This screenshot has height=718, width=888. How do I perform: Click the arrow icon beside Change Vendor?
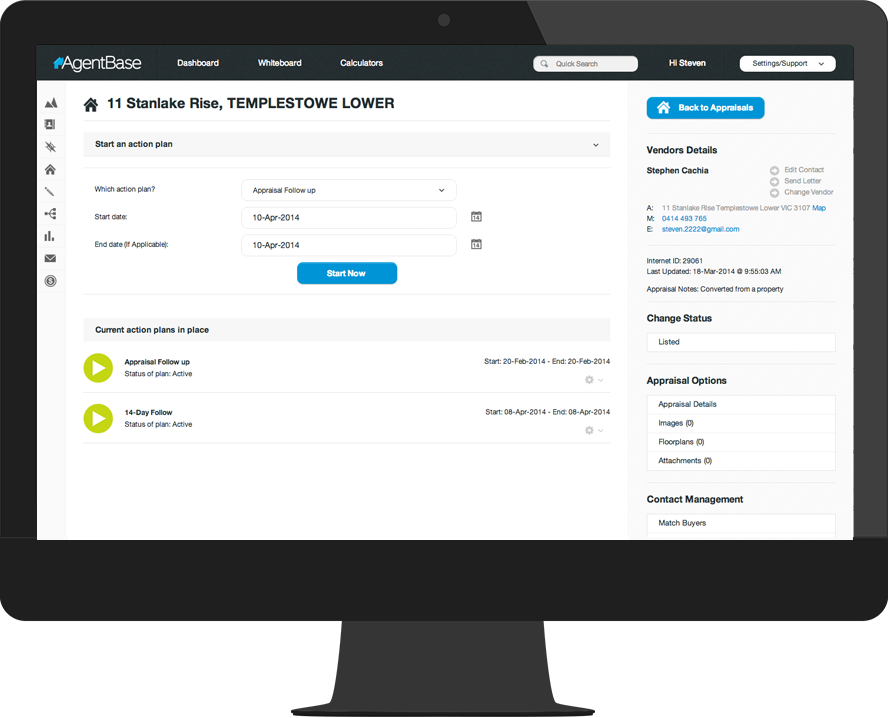click(774, 193)
